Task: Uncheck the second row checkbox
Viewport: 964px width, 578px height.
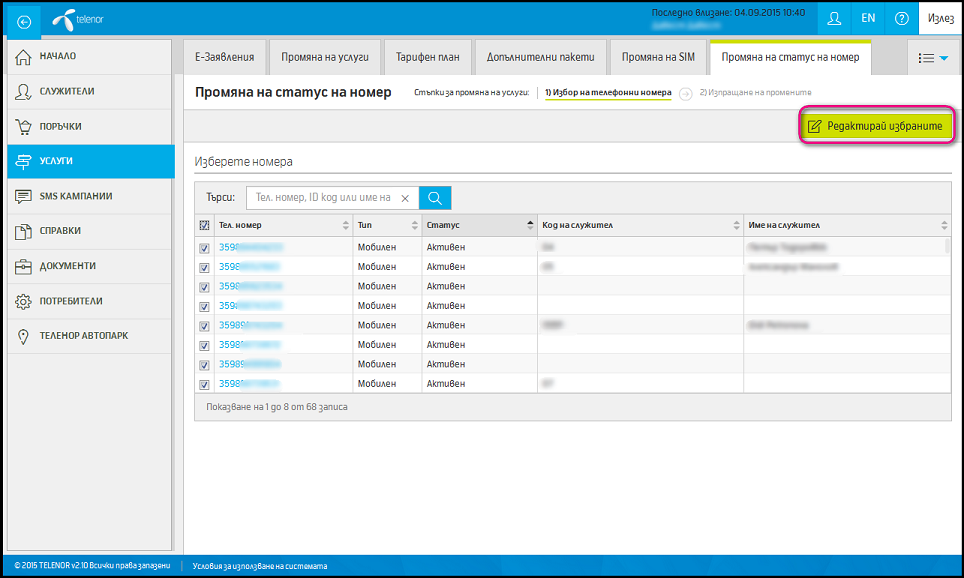Action: tap(204, 267)
